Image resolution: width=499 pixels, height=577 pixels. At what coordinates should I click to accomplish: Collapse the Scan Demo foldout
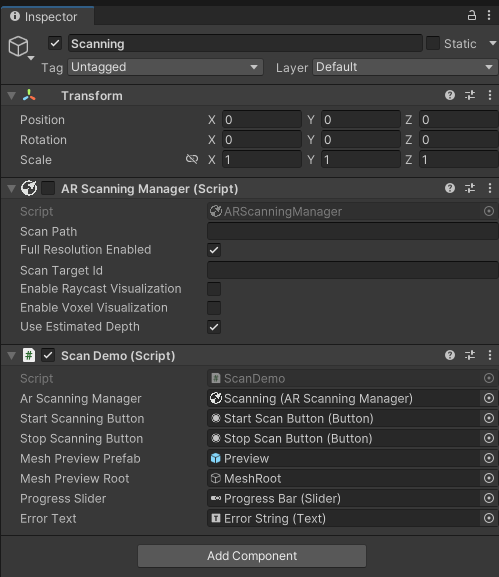[11, 355]
